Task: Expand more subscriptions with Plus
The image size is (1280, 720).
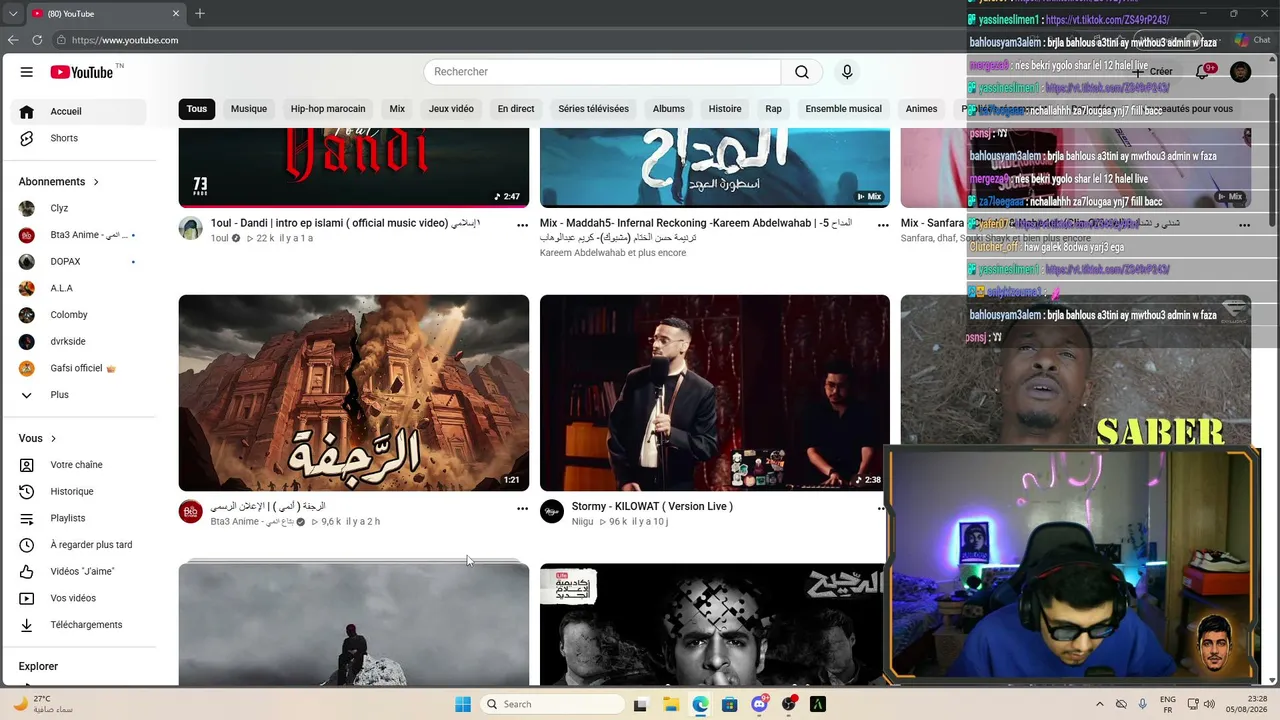Action: point(78,395)
